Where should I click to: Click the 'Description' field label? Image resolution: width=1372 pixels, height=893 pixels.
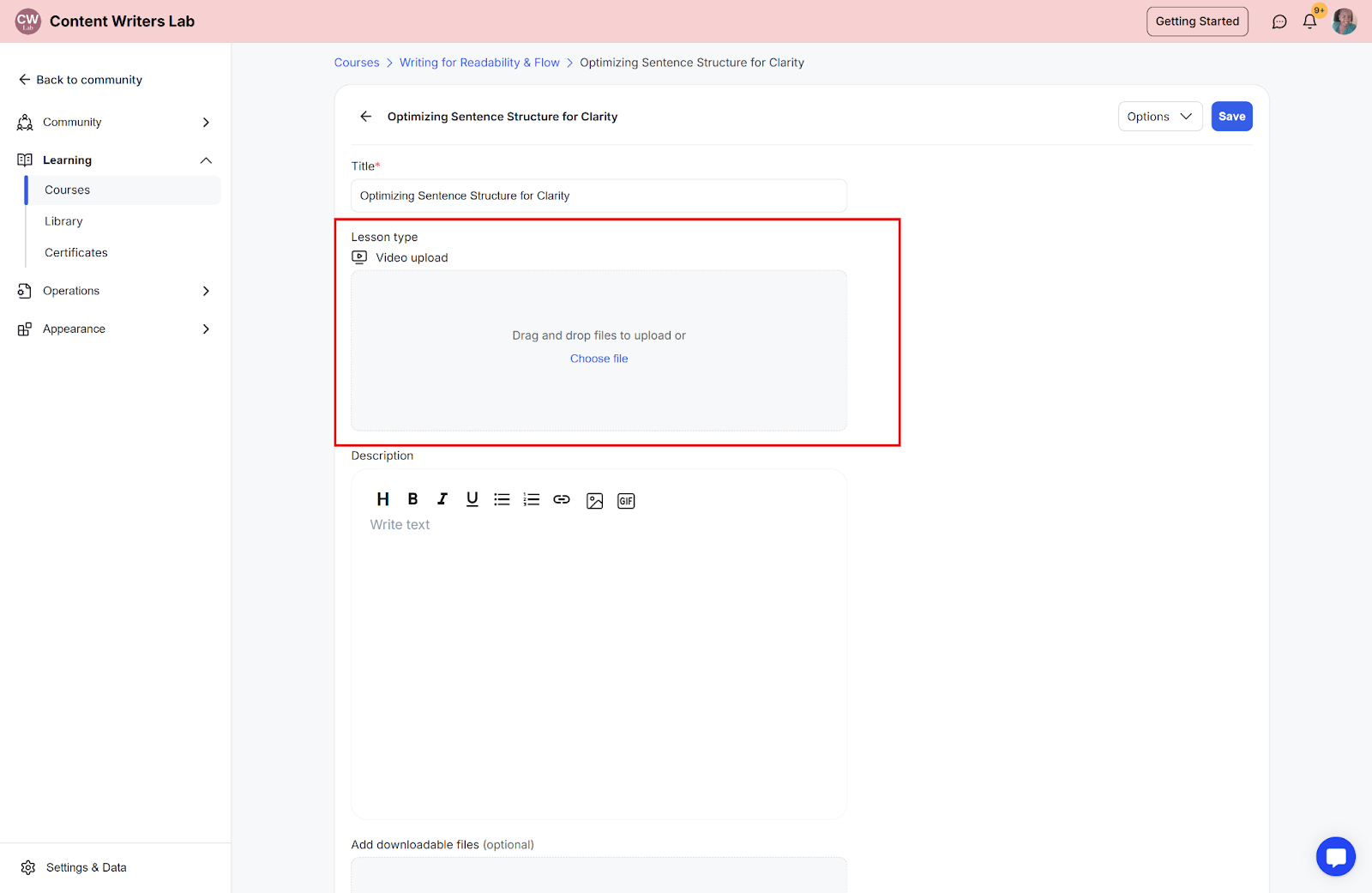coord(382,456)
